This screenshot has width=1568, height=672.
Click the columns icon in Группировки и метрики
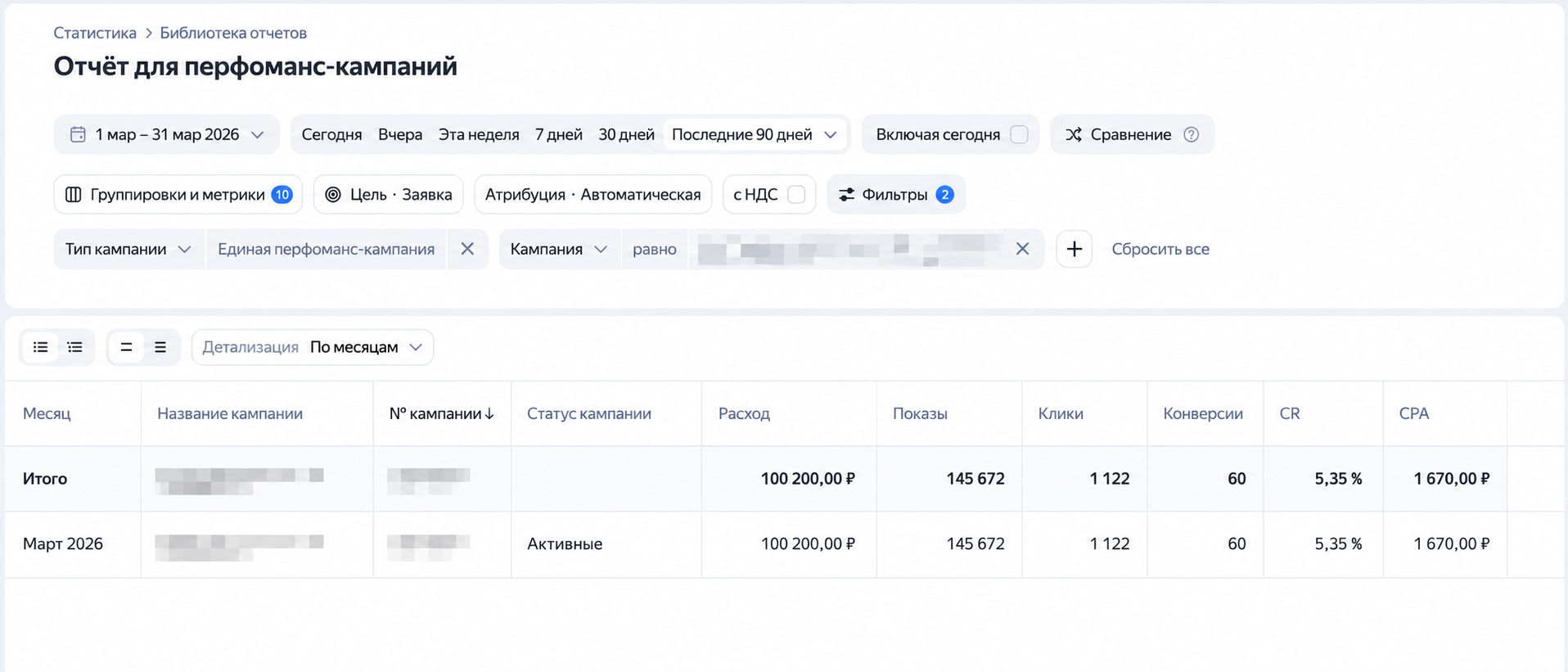(74, 195)
